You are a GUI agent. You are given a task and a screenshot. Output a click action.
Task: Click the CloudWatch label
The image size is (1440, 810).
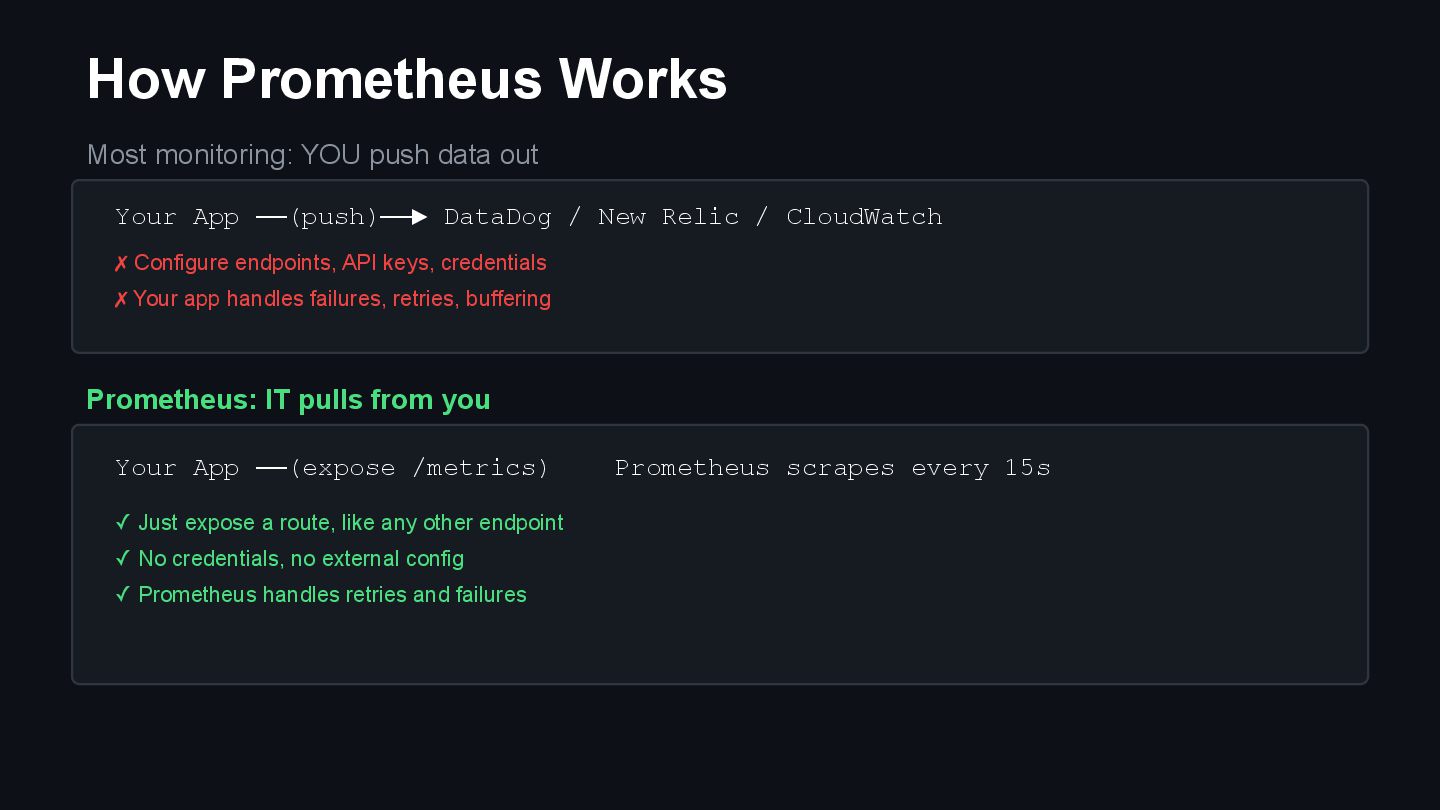pyautogui.click(x=864, y=217)
